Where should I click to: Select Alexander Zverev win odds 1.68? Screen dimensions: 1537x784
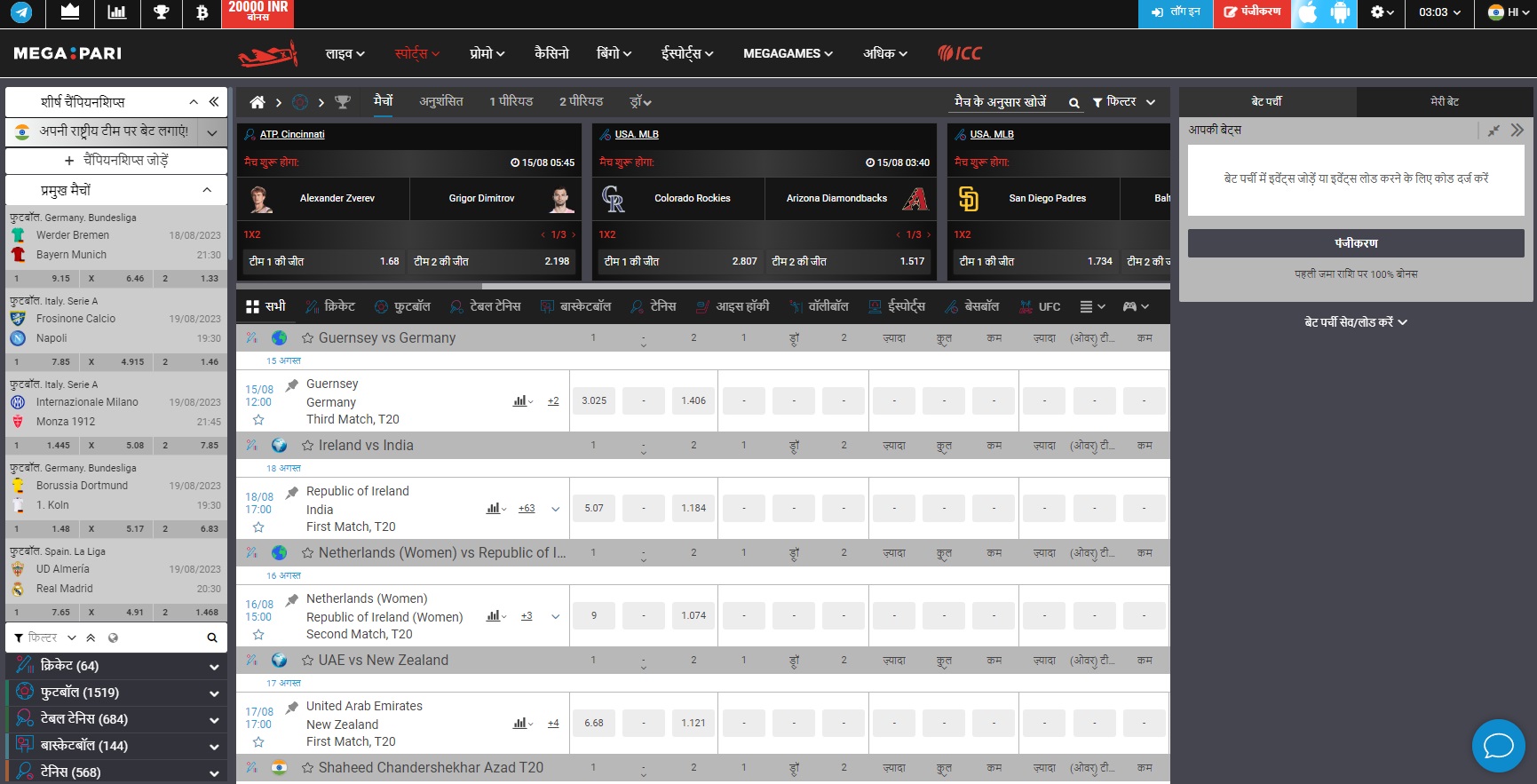[x=324, y=261]
